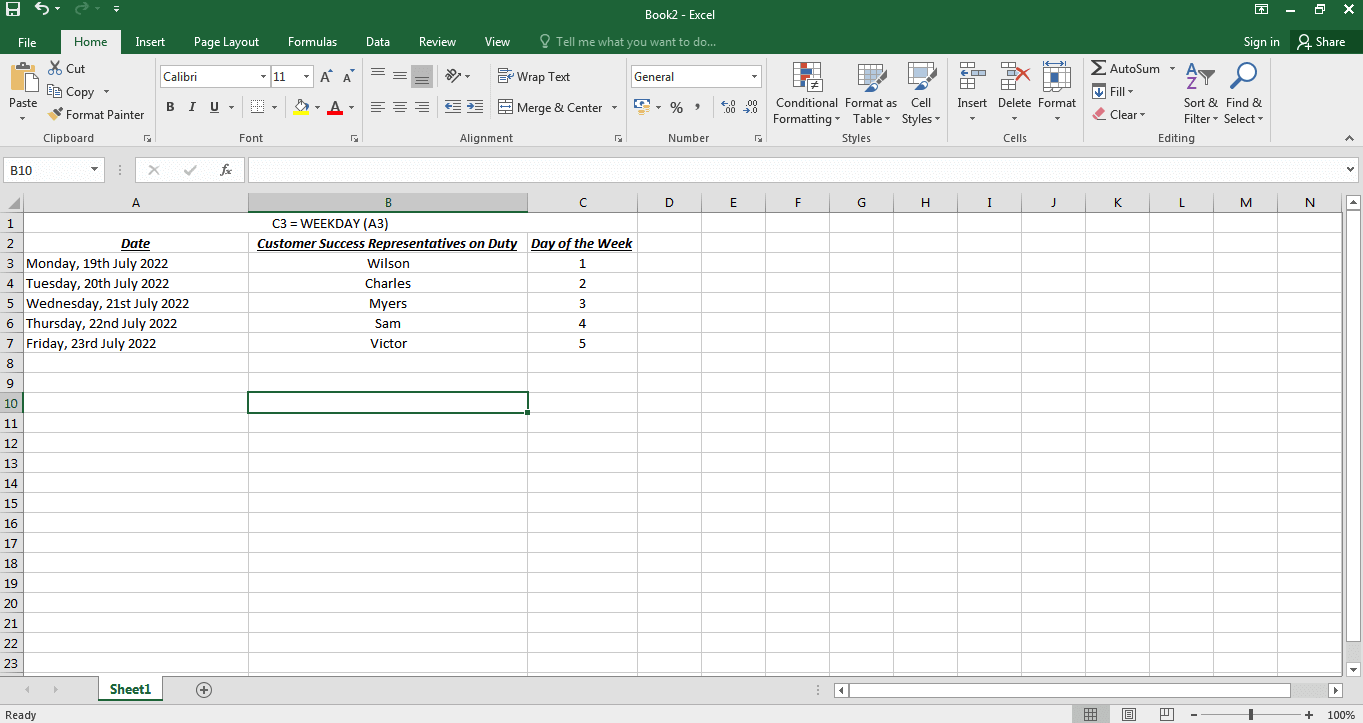Click the Cut scissors icon
The image size is (1363, 723).
(x=55, y=68)
